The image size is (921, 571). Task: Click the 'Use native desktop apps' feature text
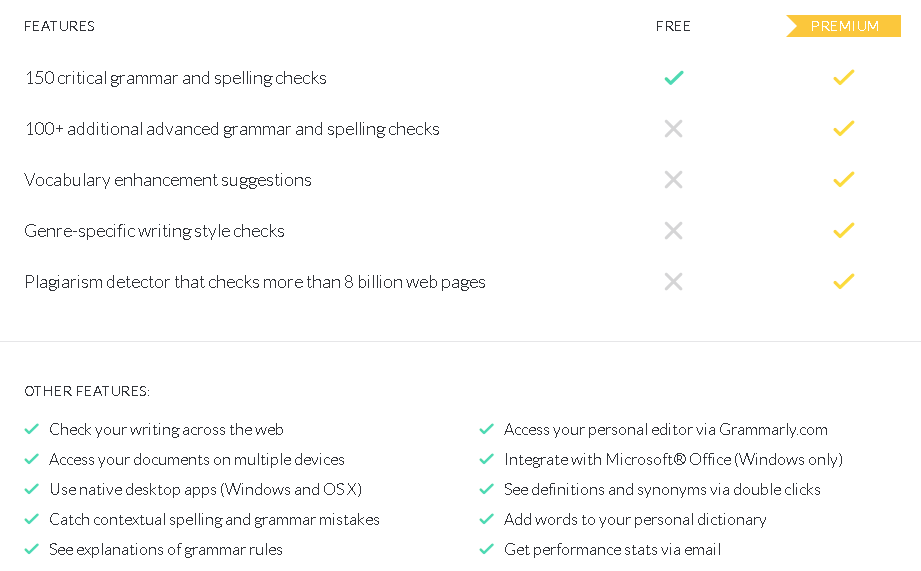206,489
